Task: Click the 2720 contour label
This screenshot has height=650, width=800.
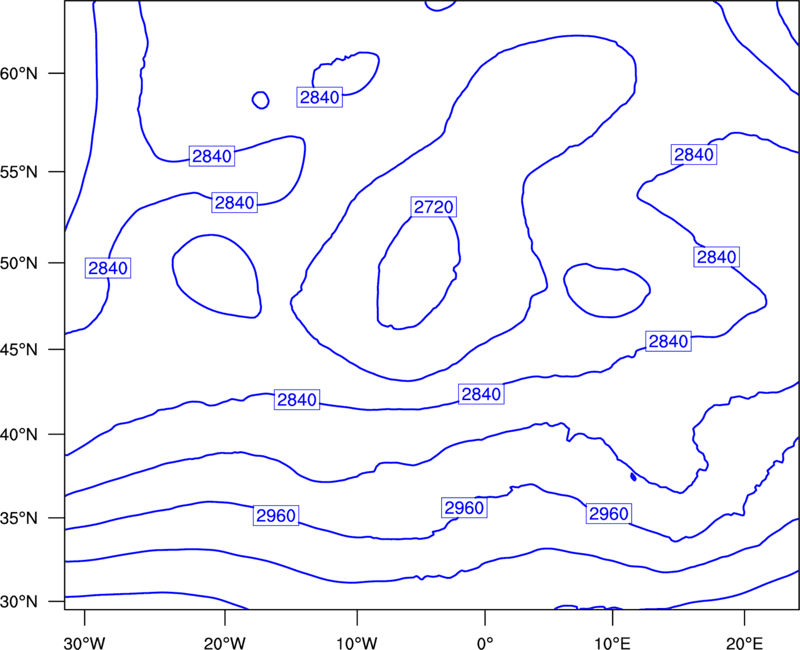Action: coord(434,207)
